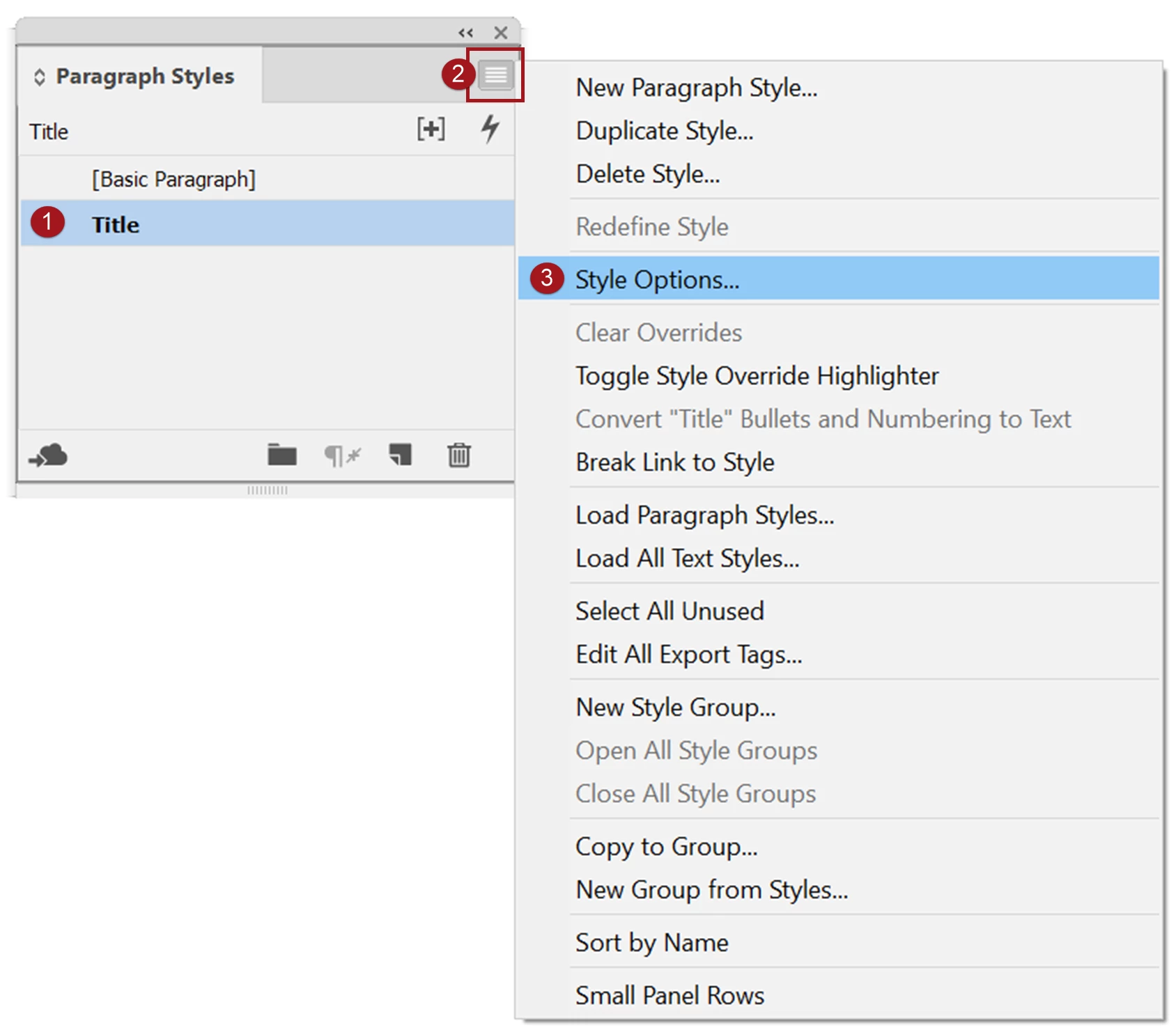Delete selected style trash icon

pos(459,455)
